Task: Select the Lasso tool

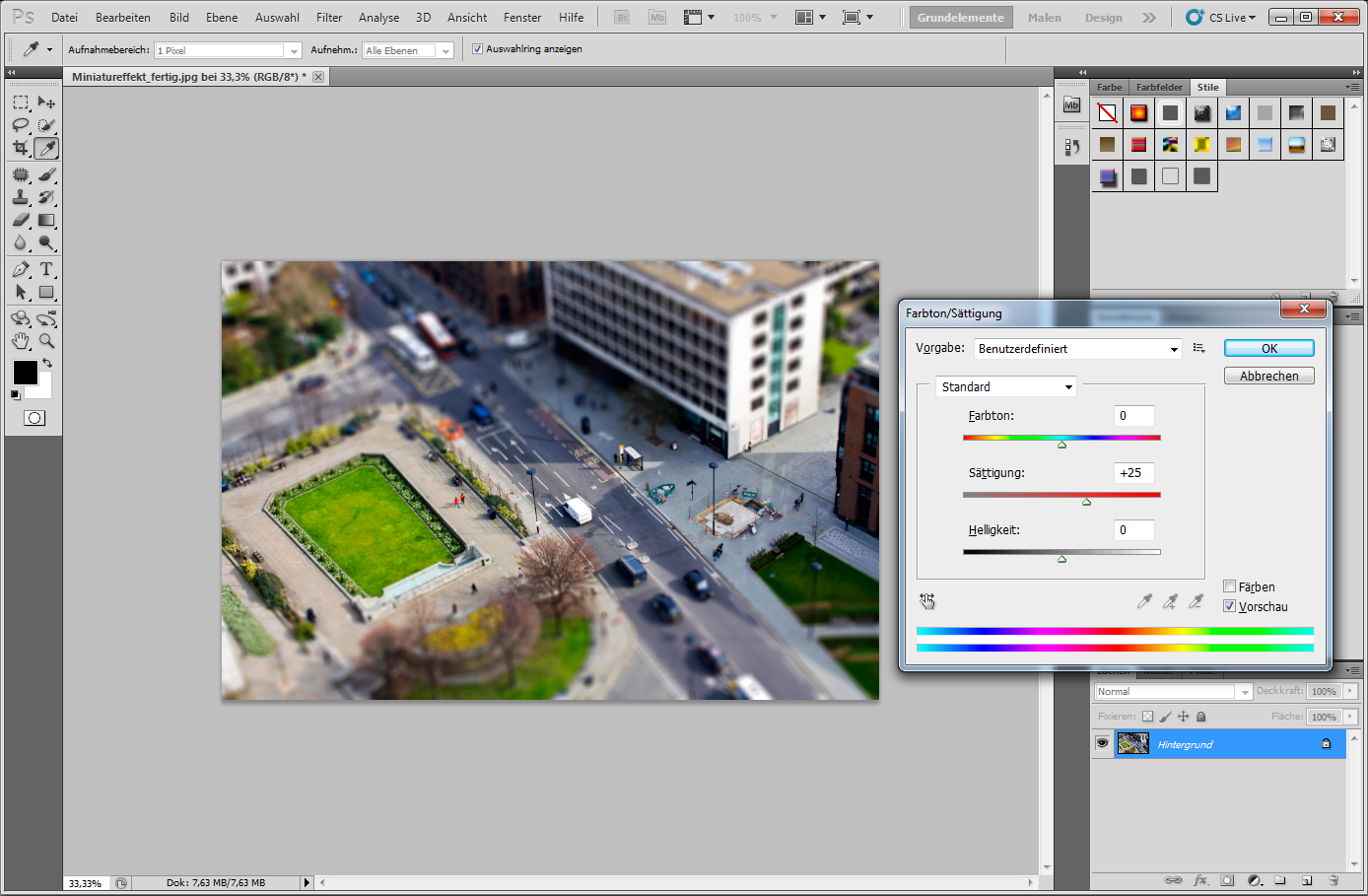Action: pos(21,125)
